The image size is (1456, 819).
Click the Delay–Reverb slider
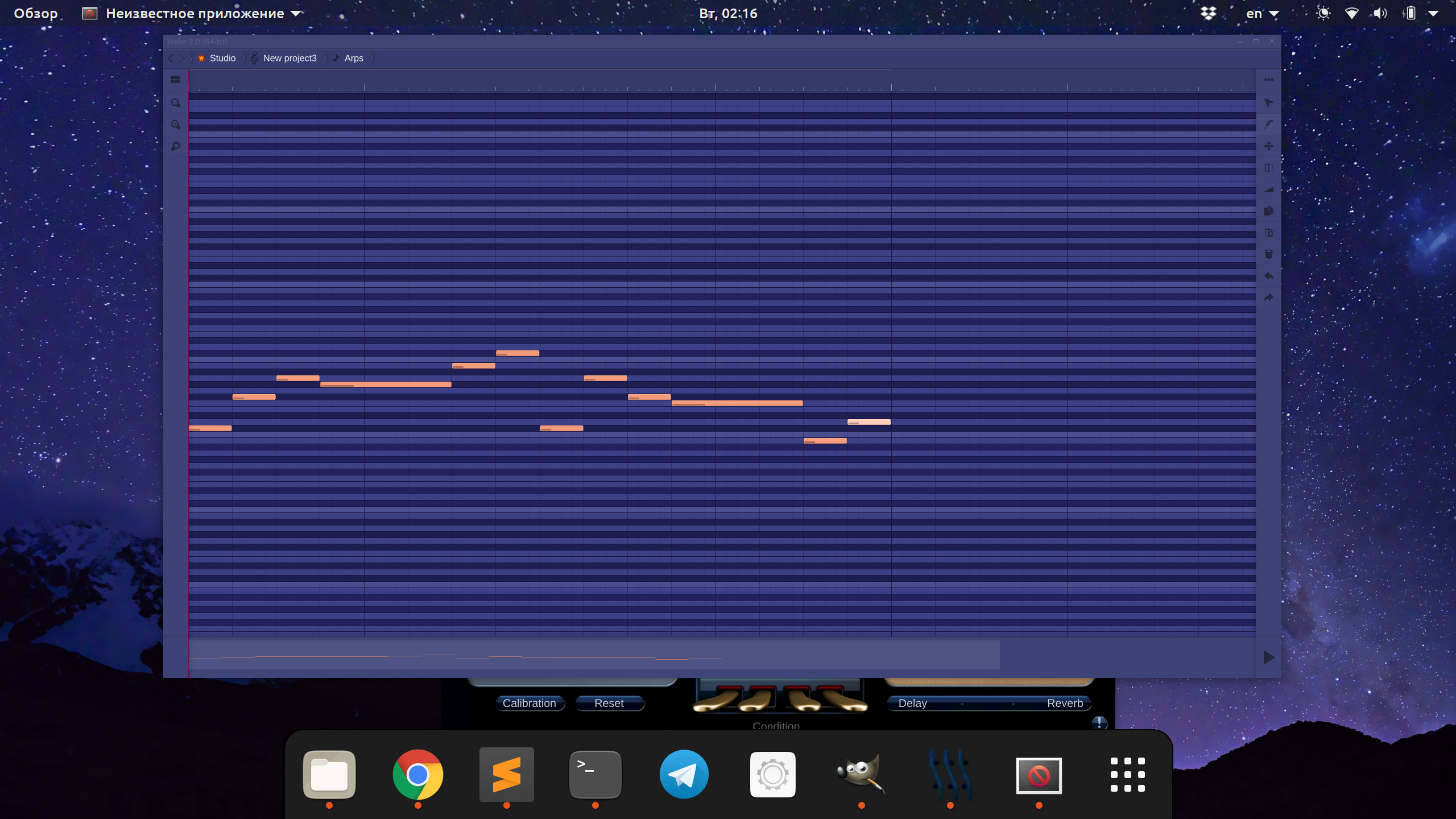[x=988, y=704]
